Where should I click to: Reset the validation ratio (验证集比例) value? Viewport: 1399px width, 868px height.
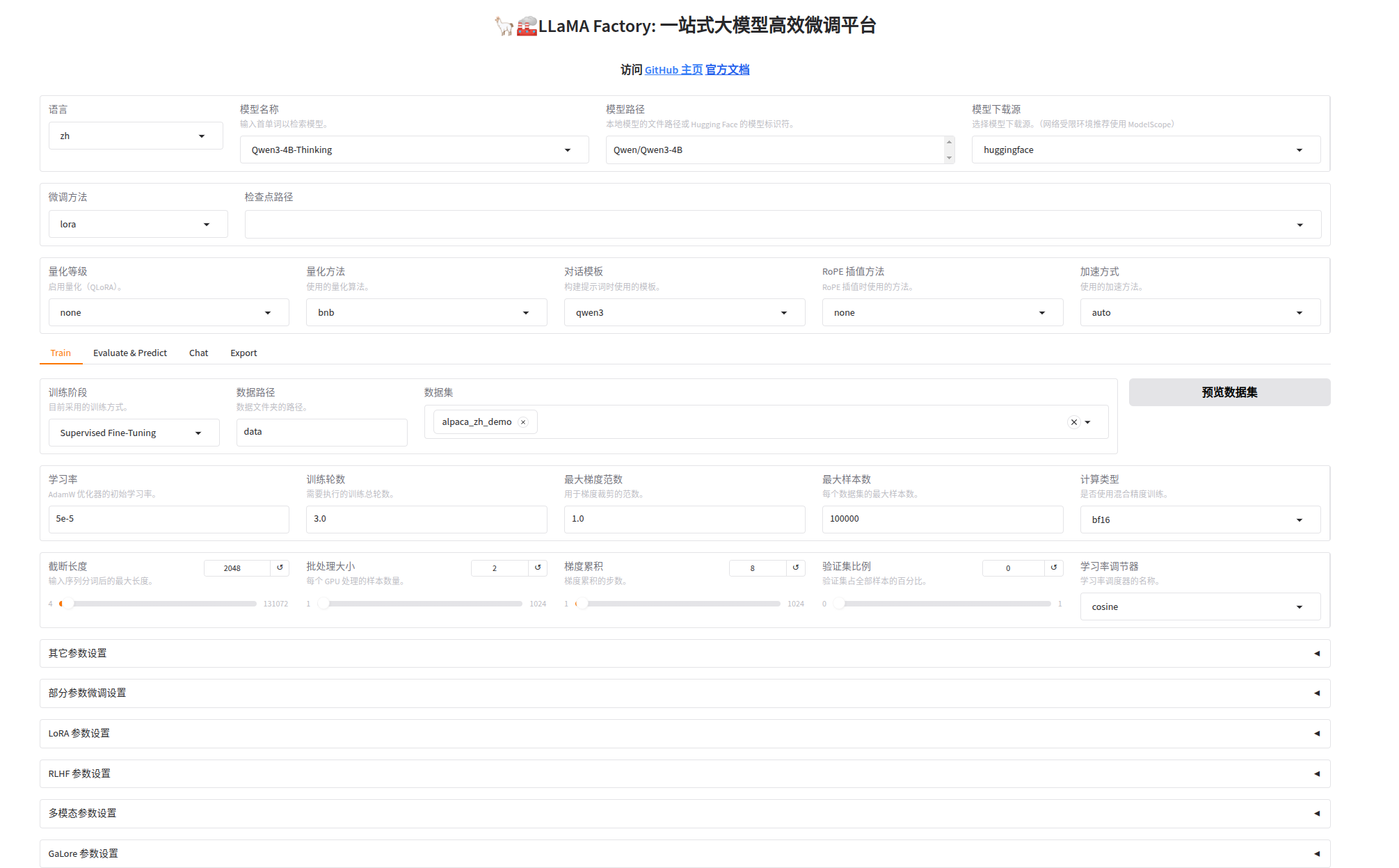coord(1054,568)
